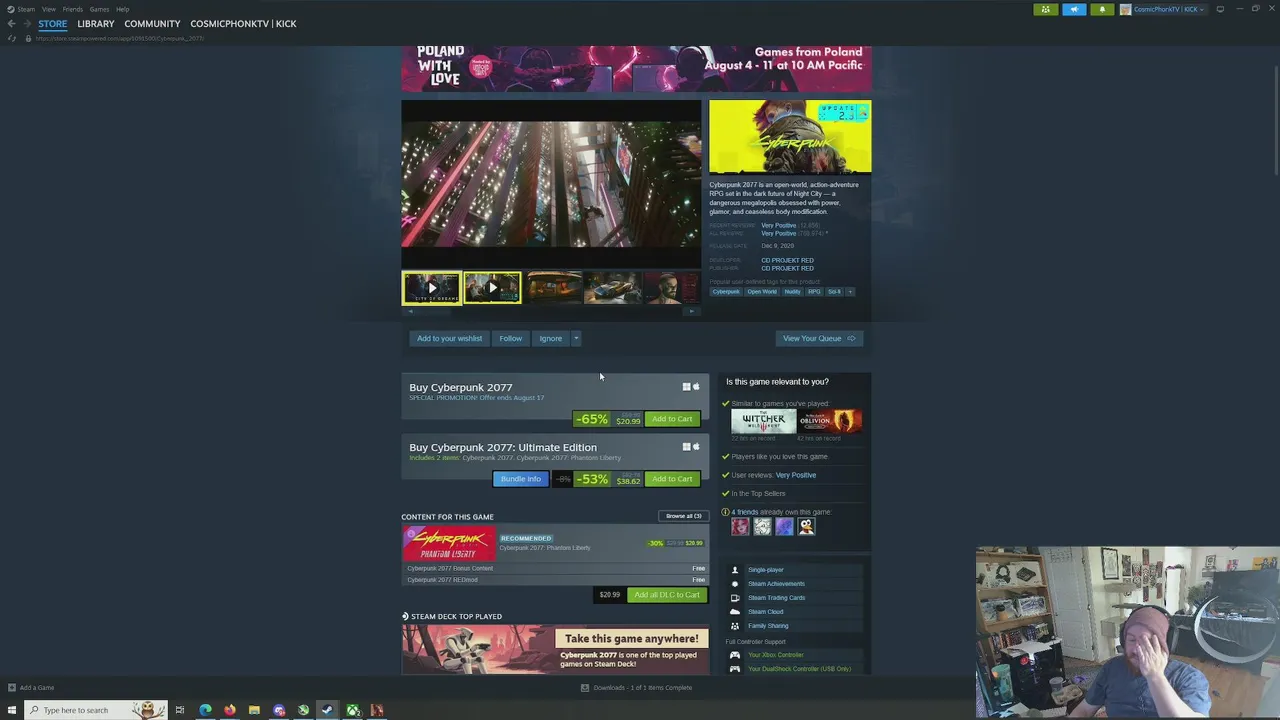
Task: Open Very Positive user reviews link in sidebar
Action: pyautogui.click(x=796, y=475)
